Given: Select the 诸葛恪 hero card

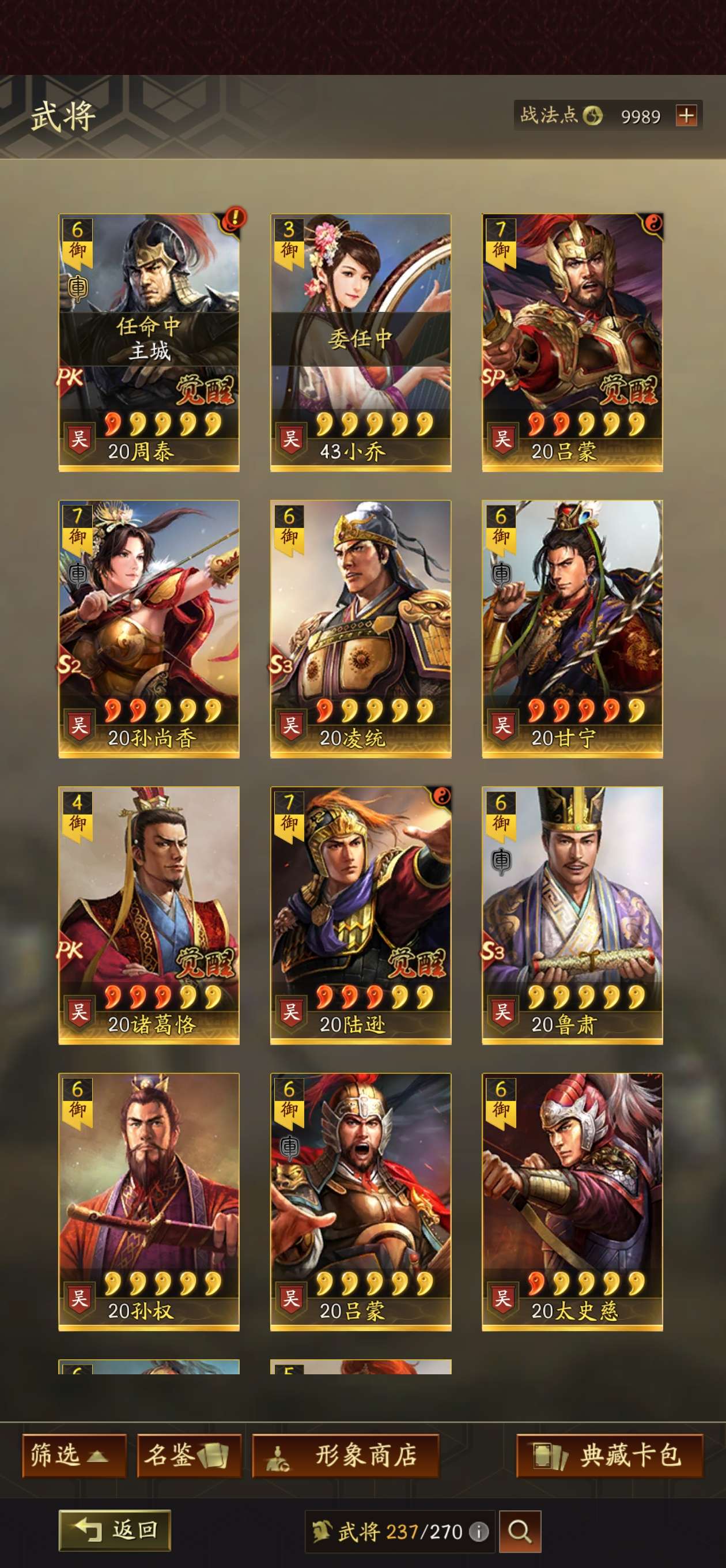Looking at the screenshot, I should click(149, 915).
